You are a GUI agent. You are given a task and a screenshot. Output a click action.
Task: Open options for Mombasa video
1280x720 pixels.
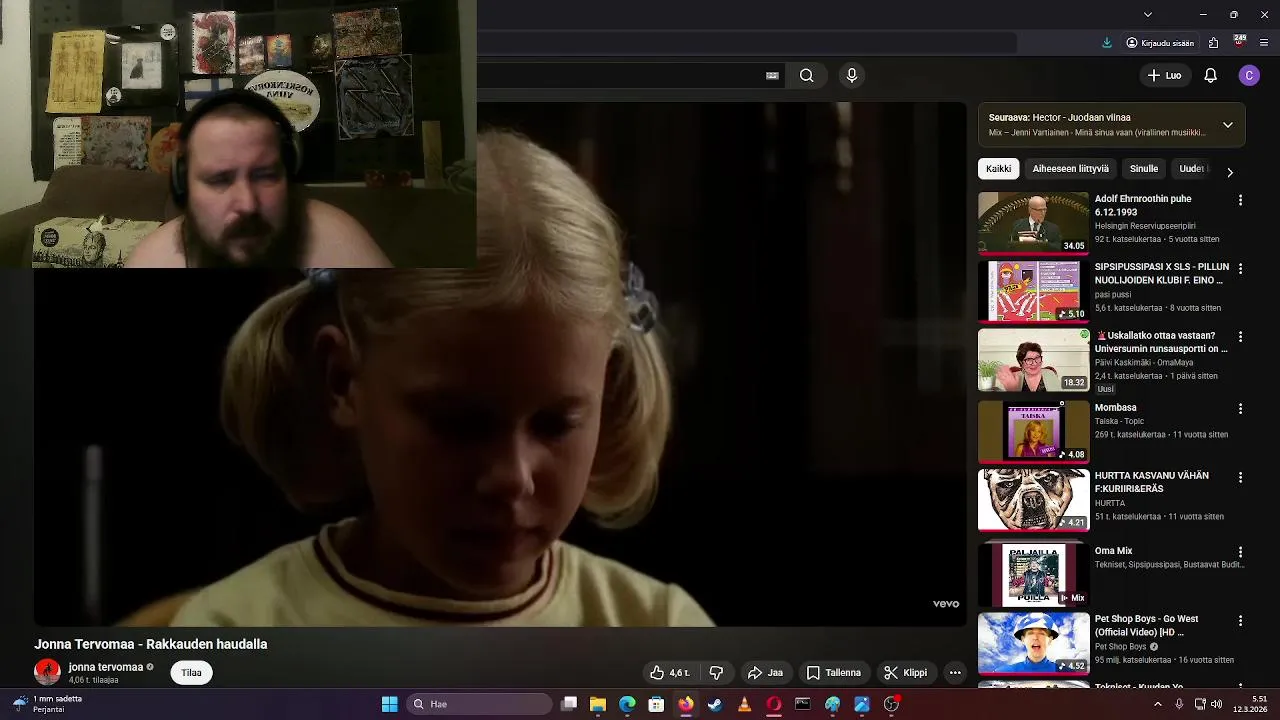point(1240,409)
